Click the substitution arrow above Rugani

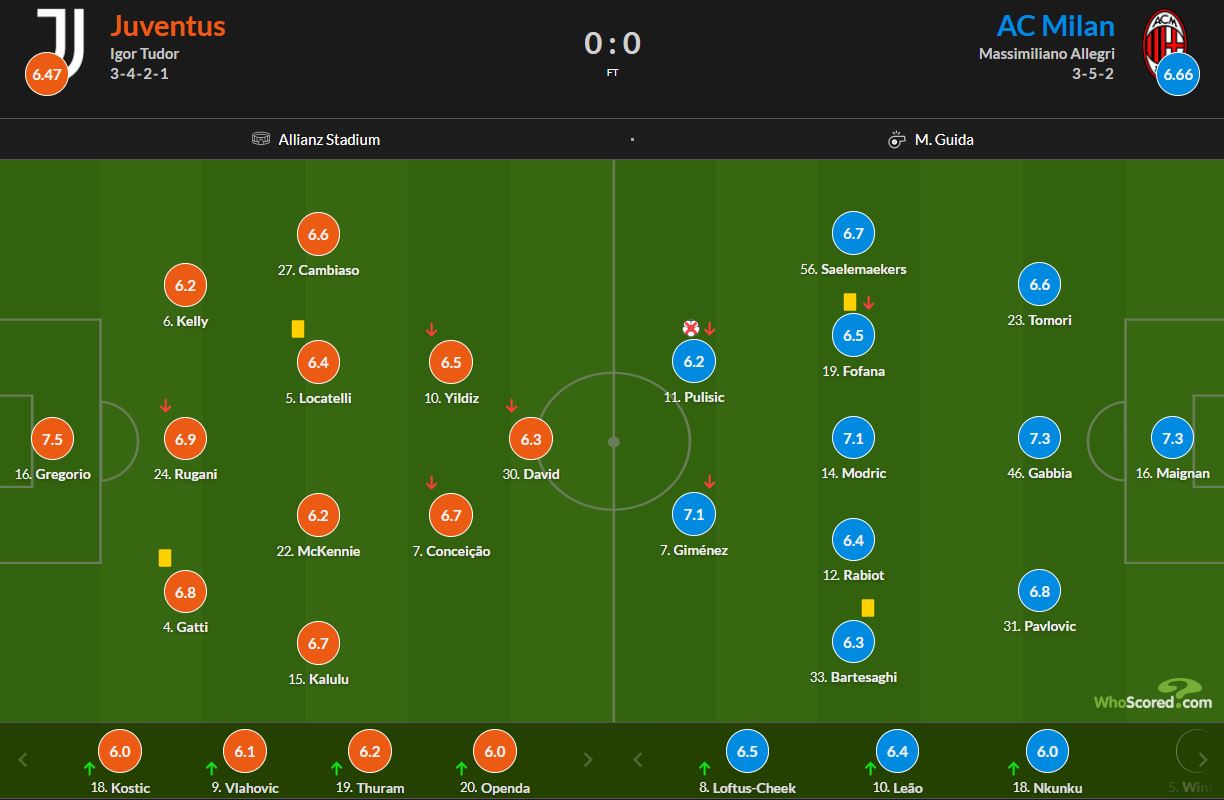click(x=165, y=406)
